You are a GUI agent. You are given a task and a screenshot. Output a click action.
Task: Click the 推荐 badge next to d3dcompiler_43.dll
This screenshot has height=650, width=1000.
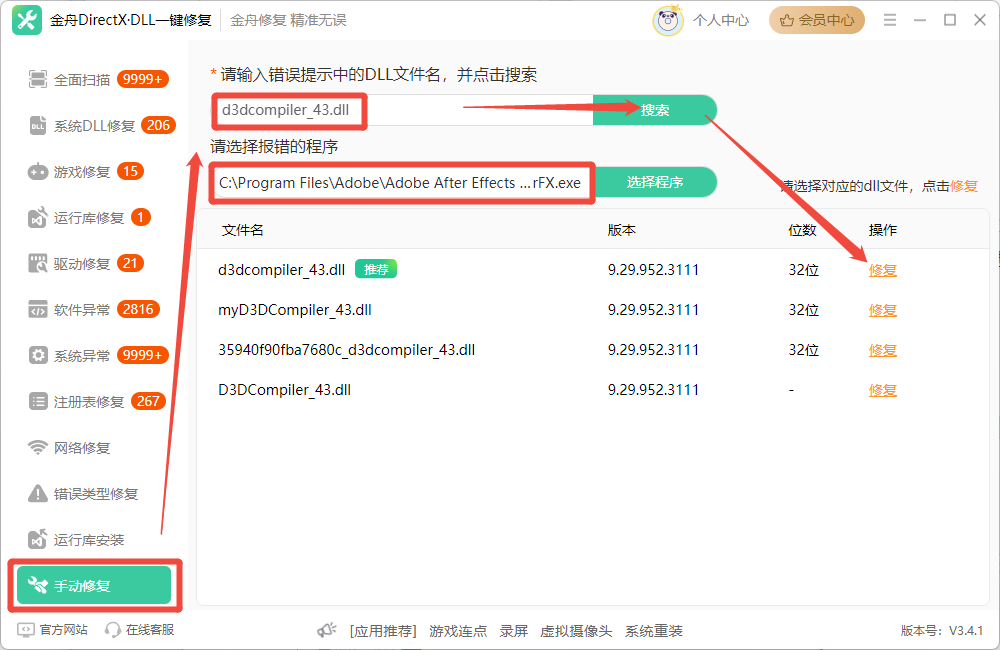(376, 269)
